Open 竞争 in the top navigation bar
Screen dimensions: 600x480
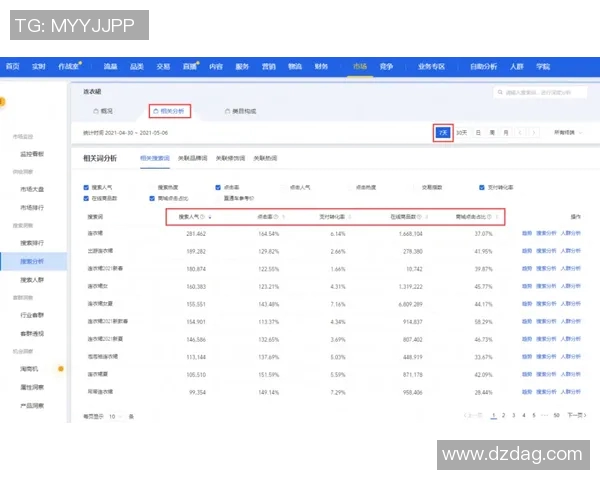click(x=386, y=66)
